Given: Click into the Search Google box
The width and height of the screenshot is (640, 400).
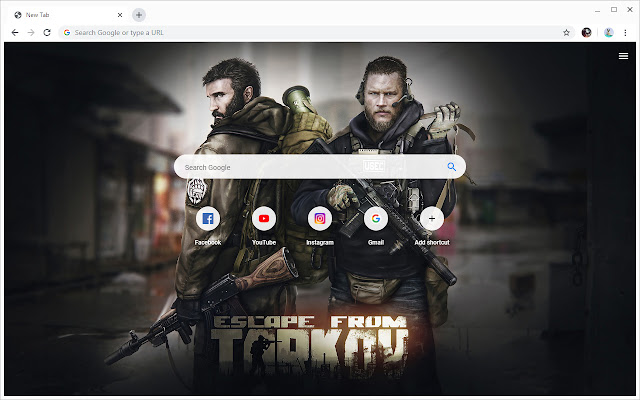Looking at the screenshot, I should pos(320,167).
